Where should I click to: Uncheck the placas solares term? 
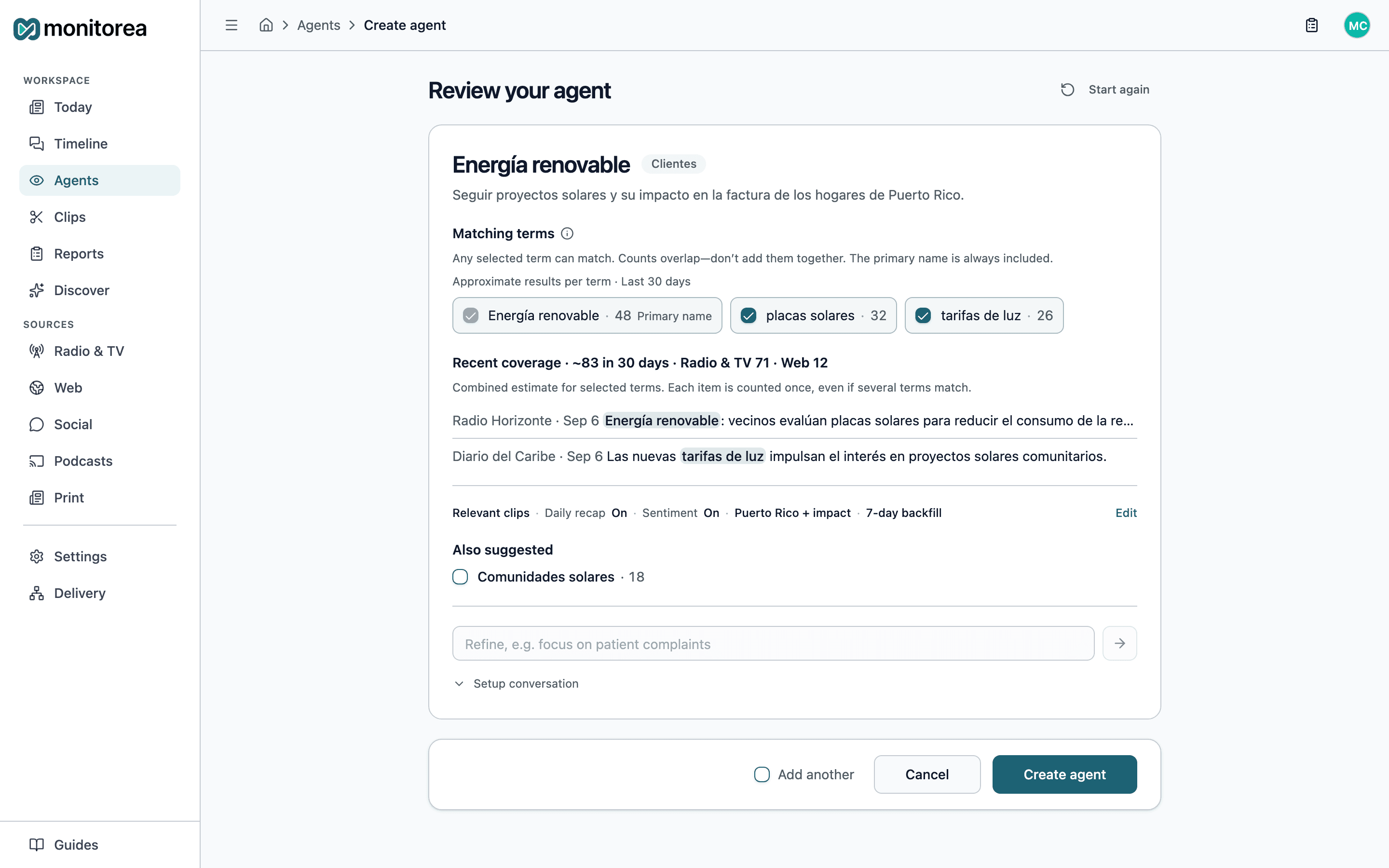749,316
